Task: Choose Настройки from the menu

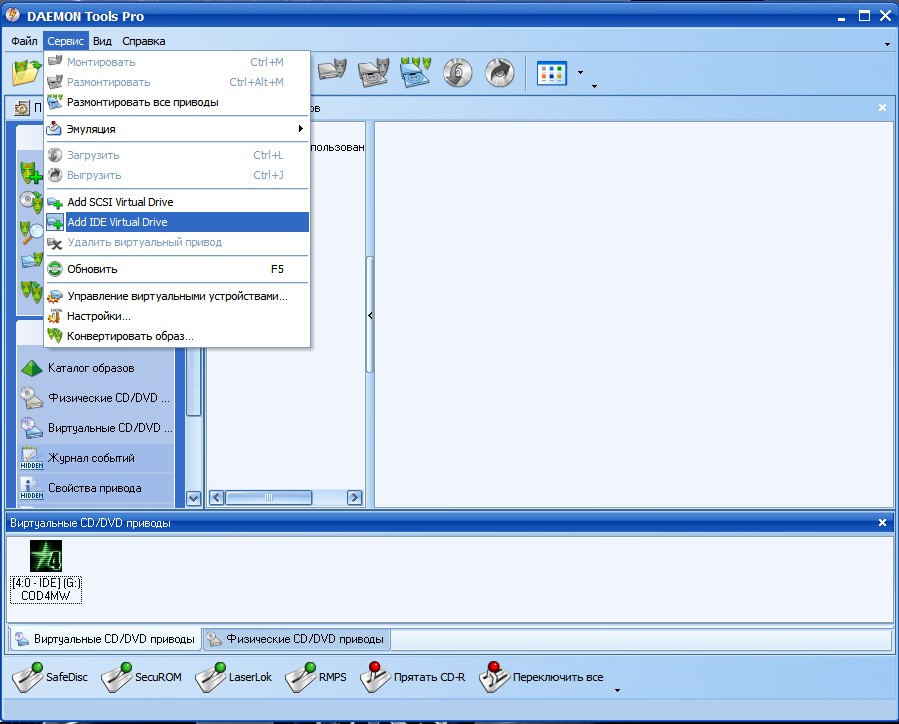Action: [x=177, y=316]
